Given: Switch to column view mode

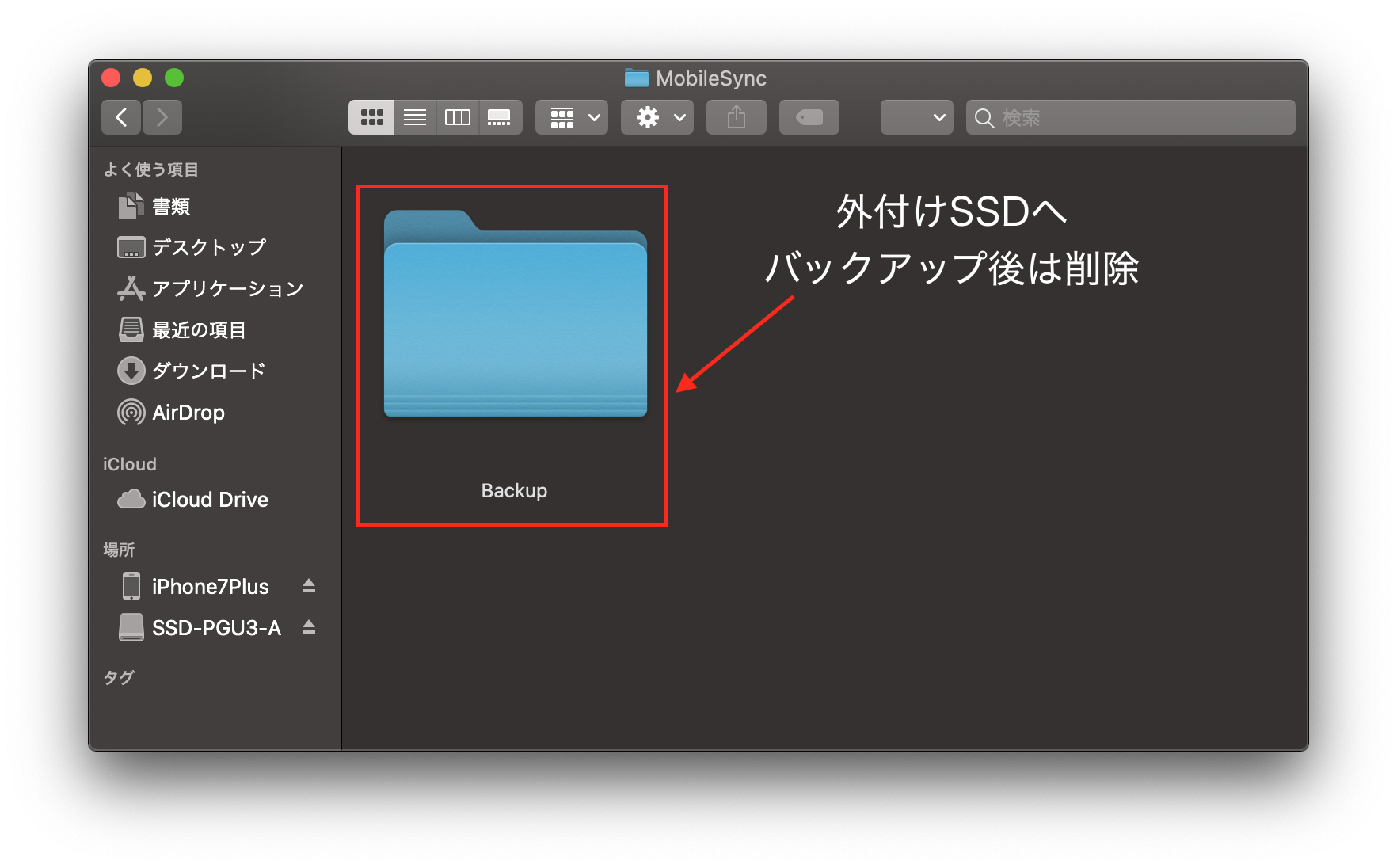Looking at the screenshot, I should pyautogui.click(x=458, y=117).
